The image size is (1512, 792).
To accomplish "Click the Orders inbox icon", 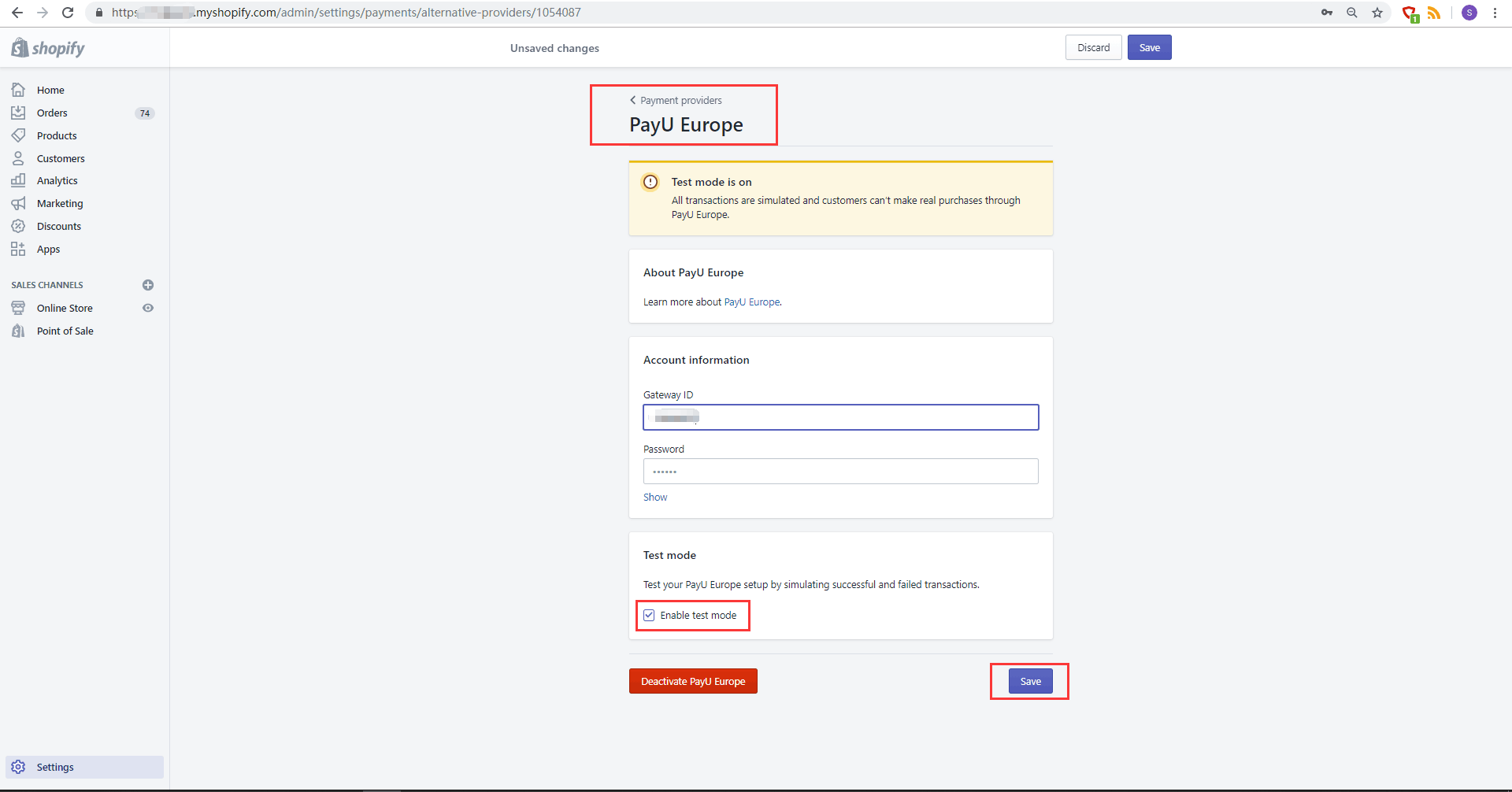I will 18,113.
